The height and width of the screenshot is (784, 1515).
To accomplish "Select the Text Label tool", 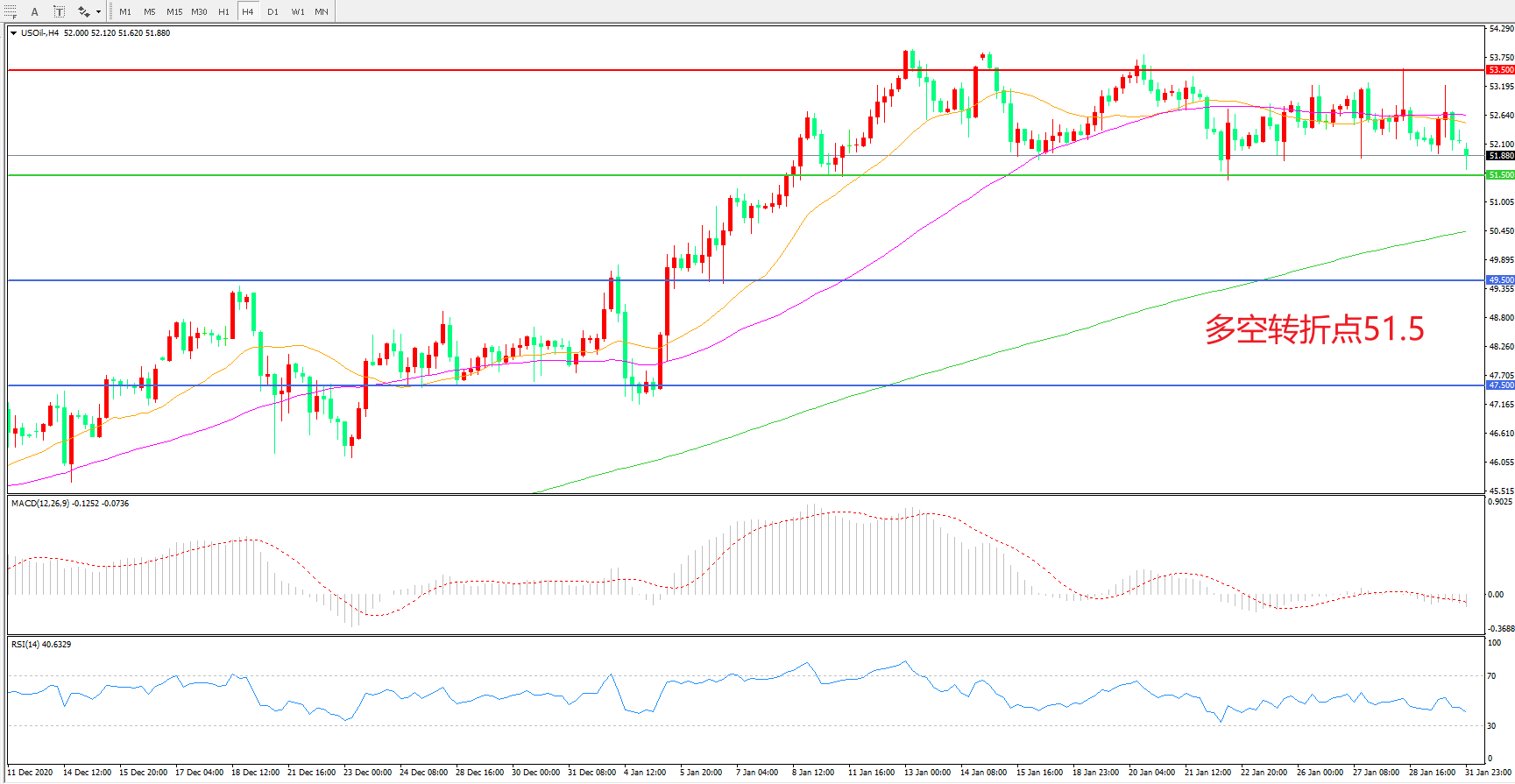I will point(59,11).
